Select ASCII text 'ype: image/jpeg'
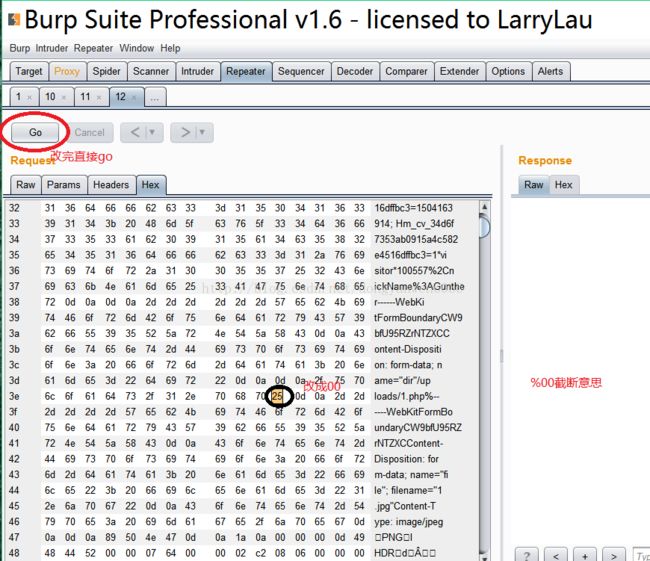The image size is (650, 561). click(409, 522)
